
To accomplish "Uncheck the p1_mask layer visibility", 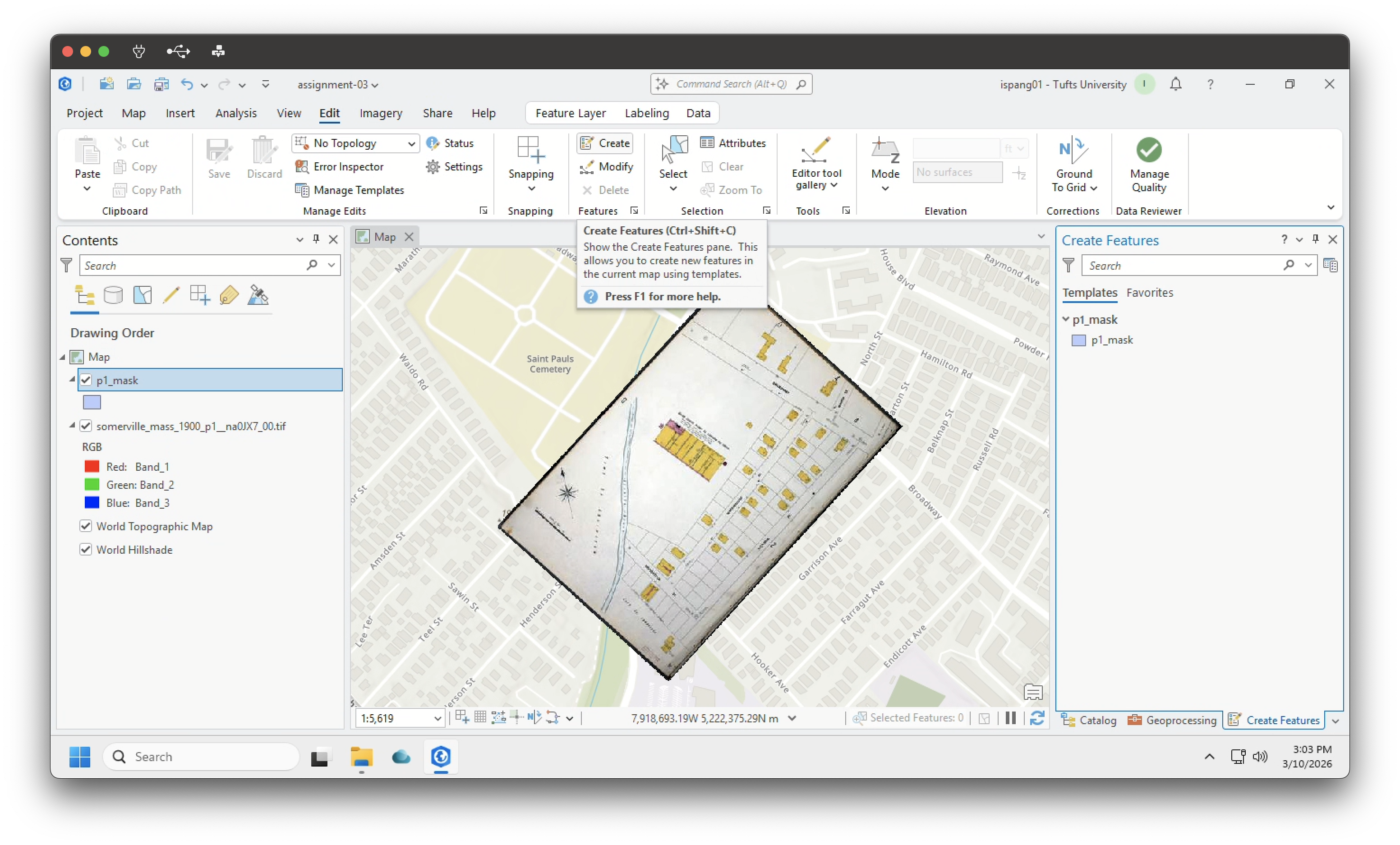I will (x=86, y=380).
